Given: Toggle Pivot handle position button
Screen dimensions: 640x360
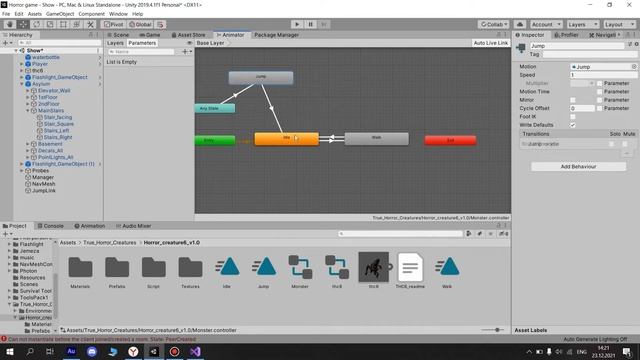Looking at the screenshot, I should coord(113,24).
